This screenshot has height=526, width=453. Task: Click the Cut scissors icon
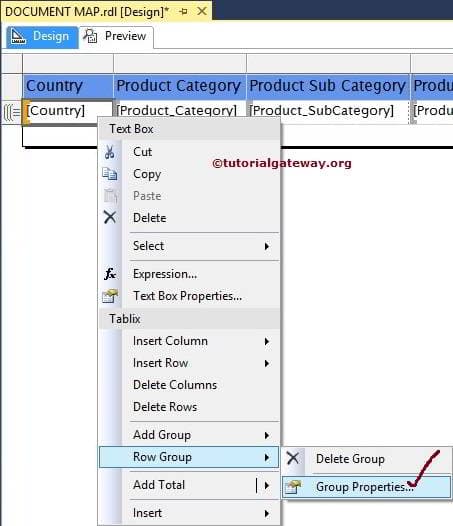tap(109, 152)
